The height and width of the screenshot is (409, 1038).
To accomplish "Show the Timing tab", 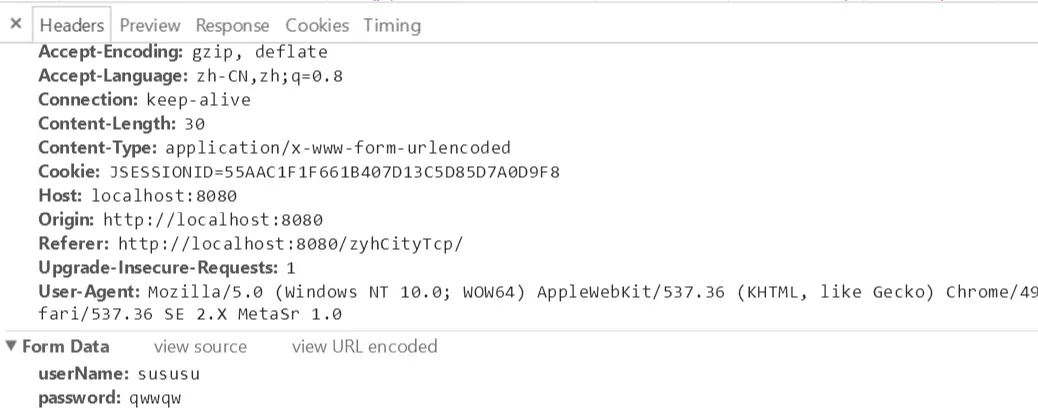I will [x=392, y=25].
